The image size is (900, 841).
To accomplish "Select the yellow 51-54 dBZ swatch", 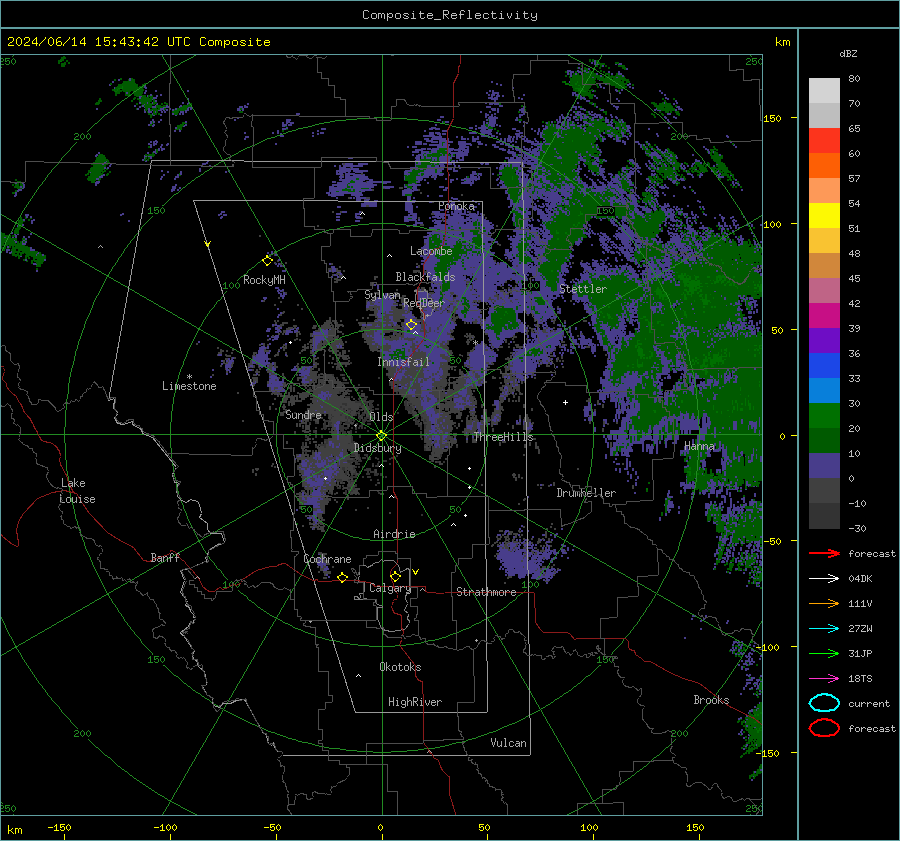I will pos(824,216).
